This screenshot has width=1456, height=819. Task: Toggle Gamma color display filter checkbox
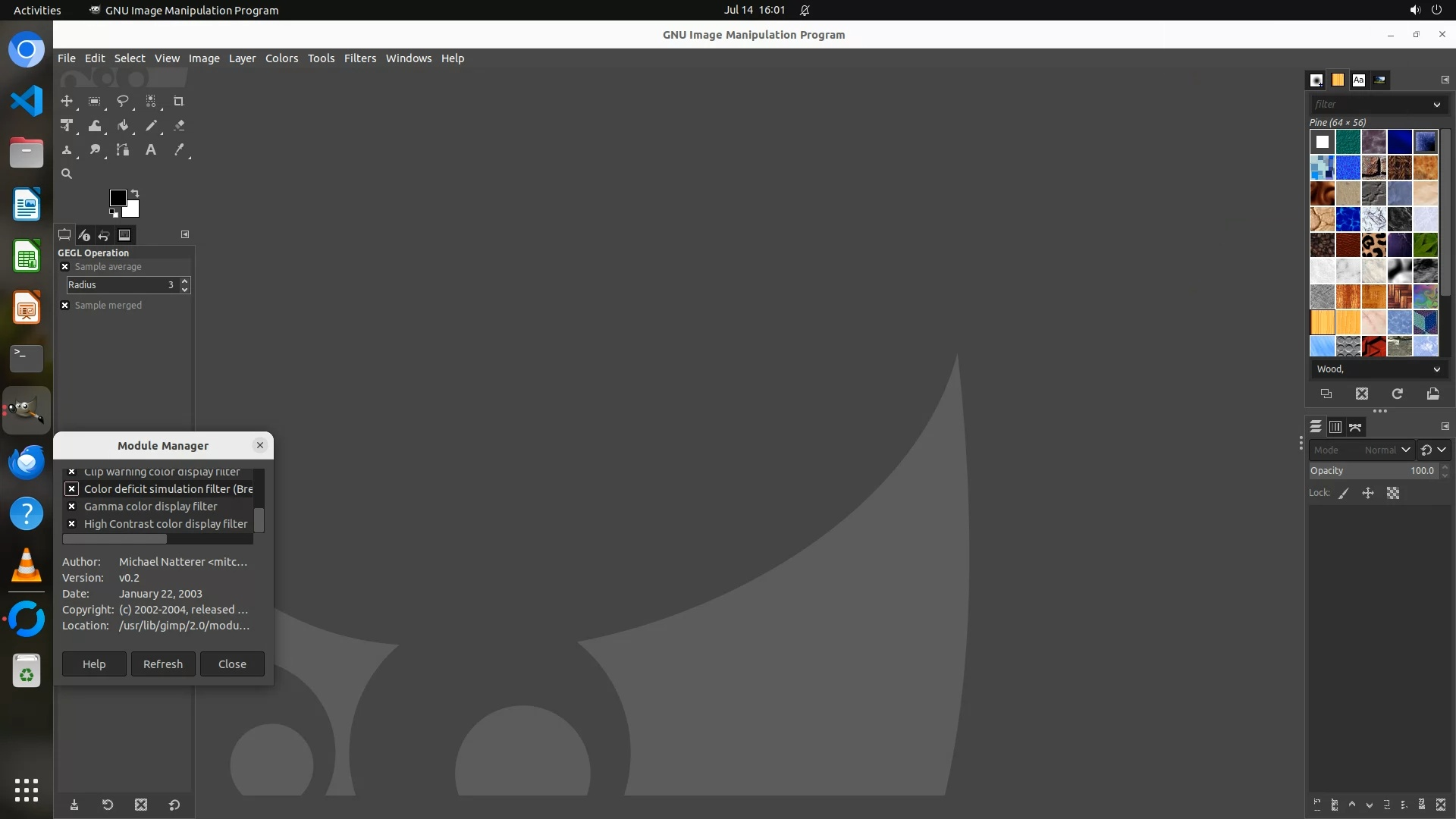(72, 507)
